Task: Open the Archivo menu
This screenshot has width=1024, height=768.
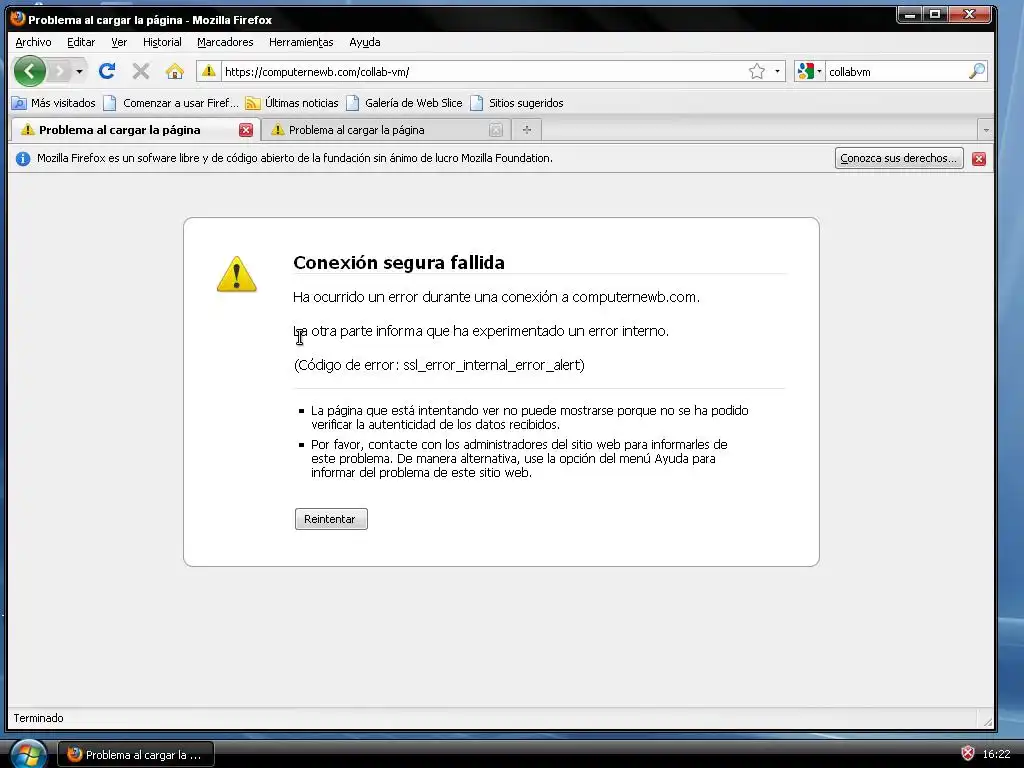Action: 33,42
